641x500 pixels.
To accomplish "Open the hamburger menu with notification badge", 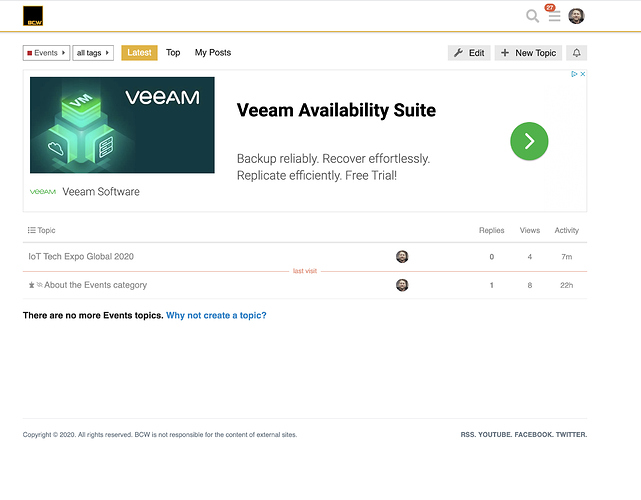I will pos(554,16).
